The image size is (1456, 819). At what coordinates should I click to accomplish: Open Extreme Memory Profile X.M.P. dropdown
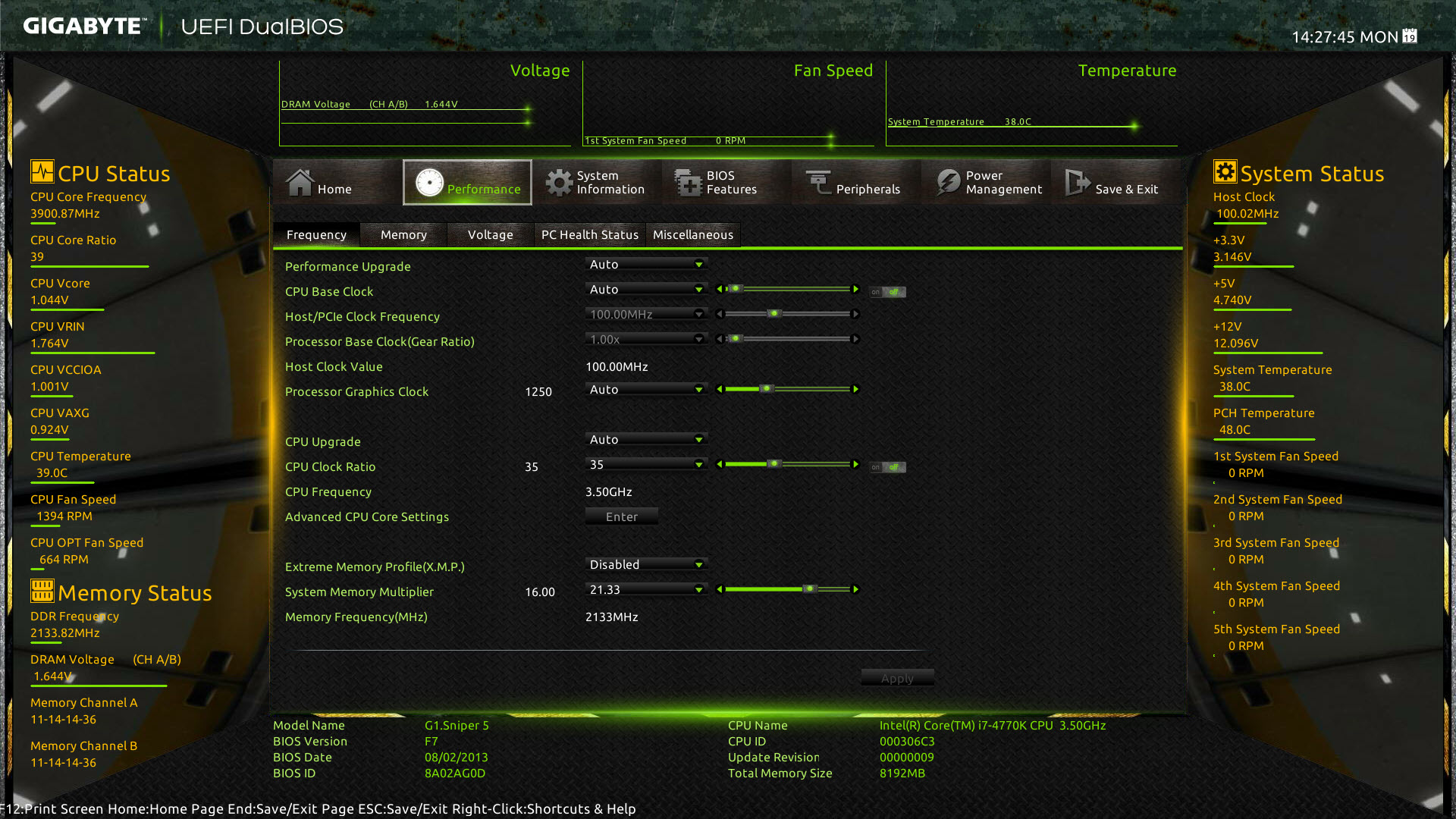tap(646, 564)
